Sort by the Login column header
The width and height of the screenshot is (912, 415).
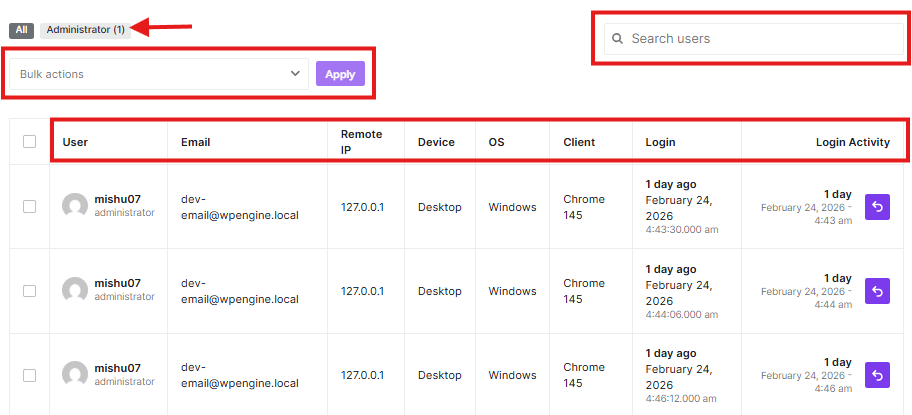(660, 142)
